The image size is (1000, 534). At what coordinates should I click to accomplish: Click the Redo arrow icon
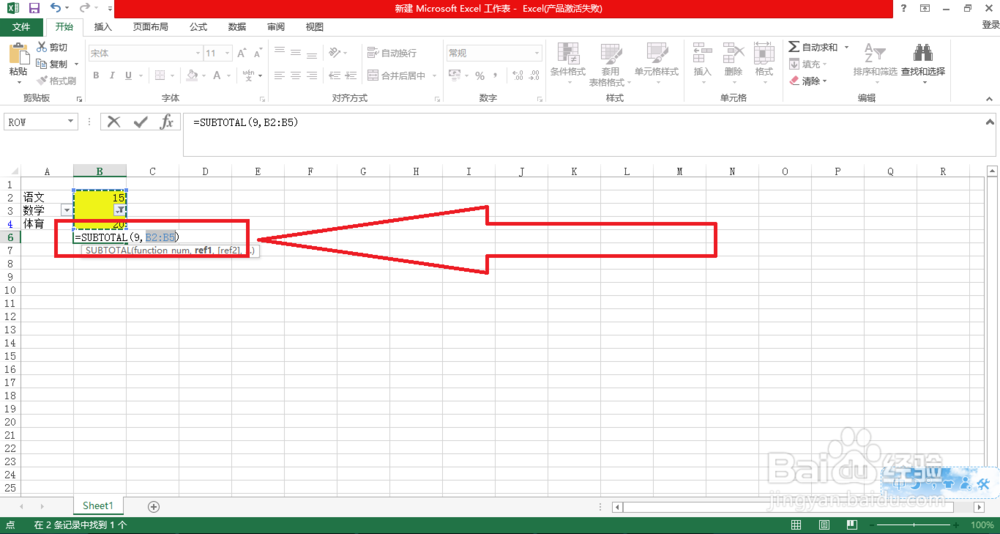(85, 8)
